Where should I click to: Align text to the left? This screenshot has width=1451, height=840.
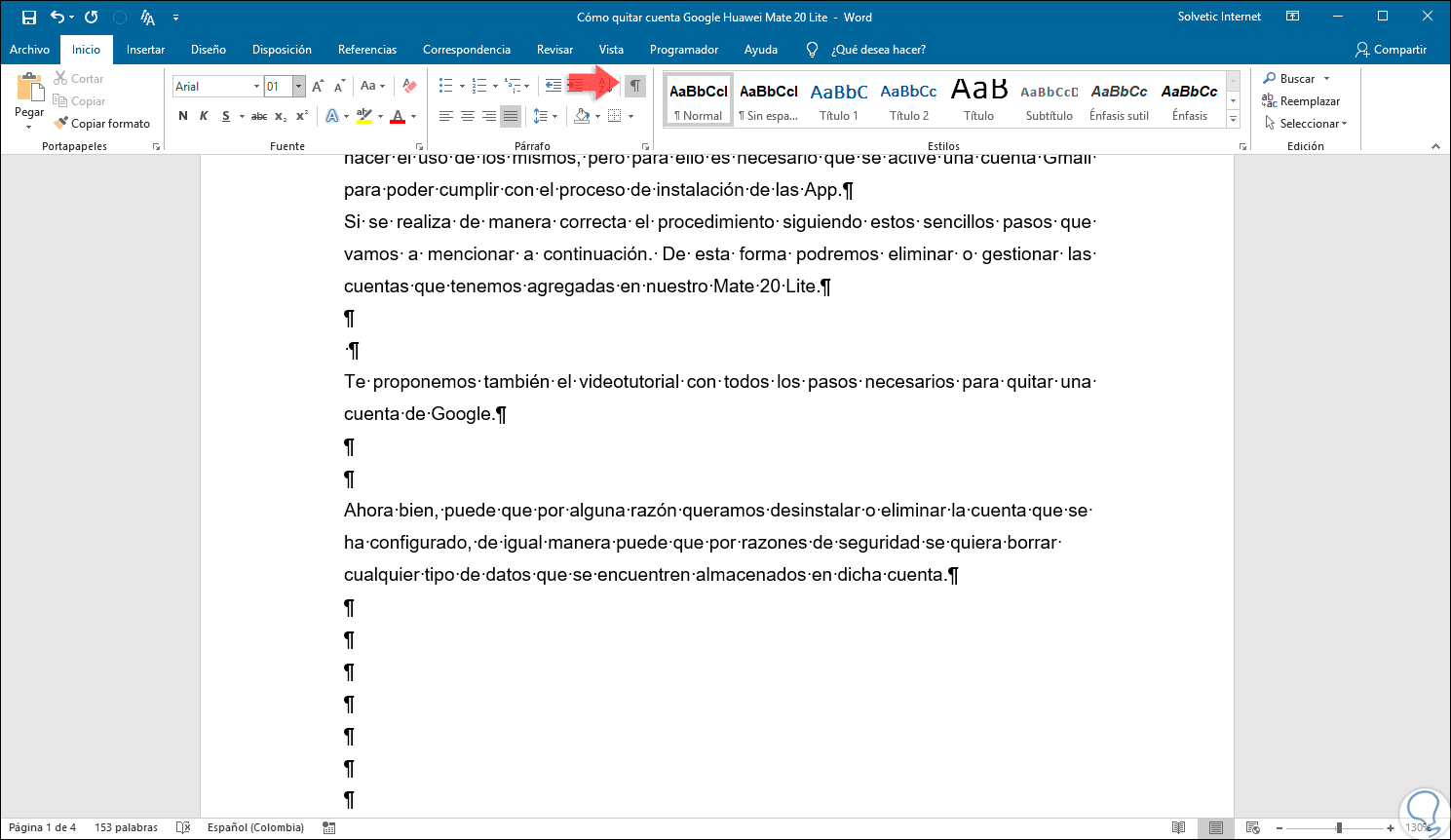pos(446,116)
